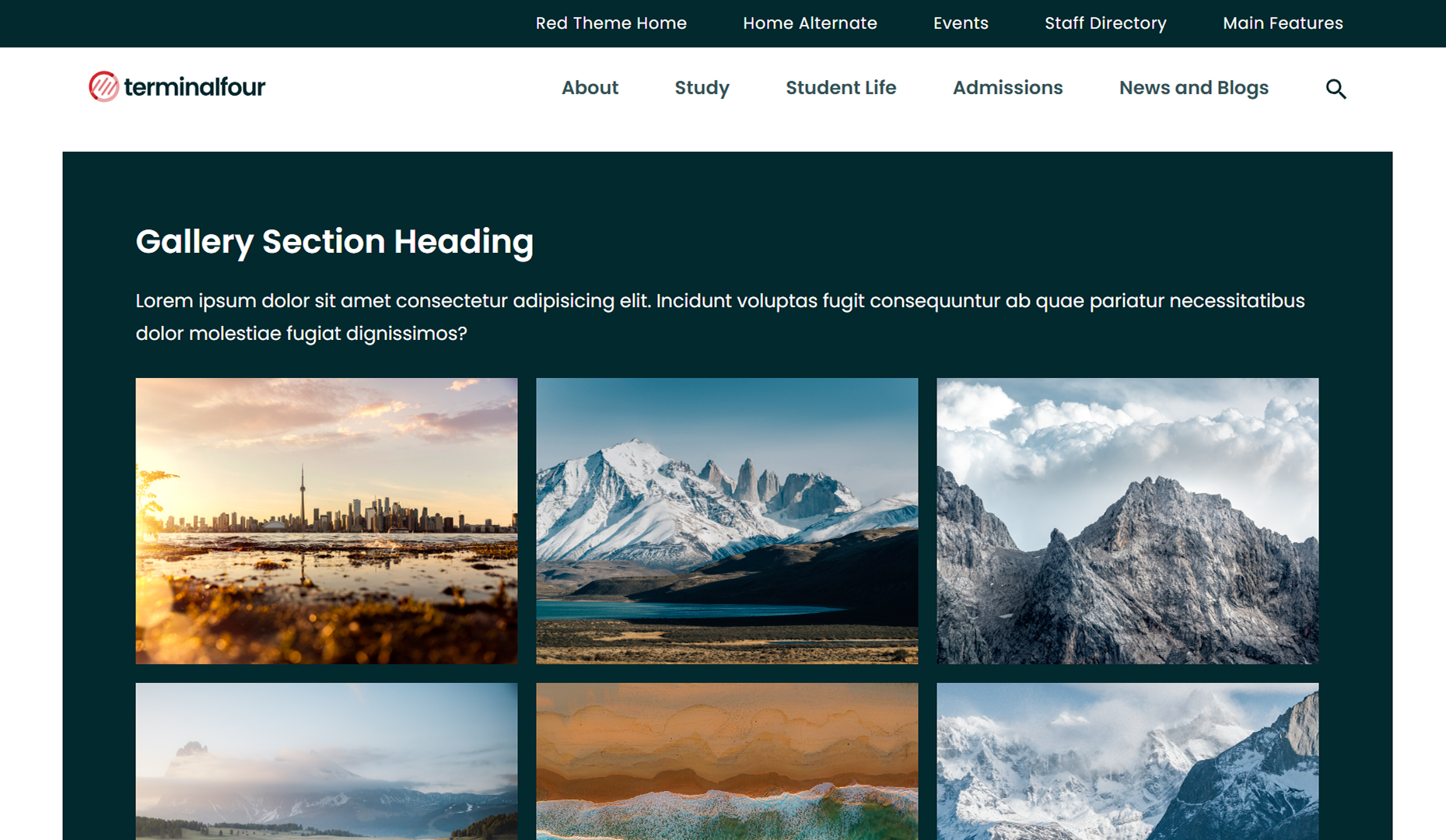View the snow-covered alpine range photo
Viewport: 1446px width, 840px height.
coord(1127,761)
